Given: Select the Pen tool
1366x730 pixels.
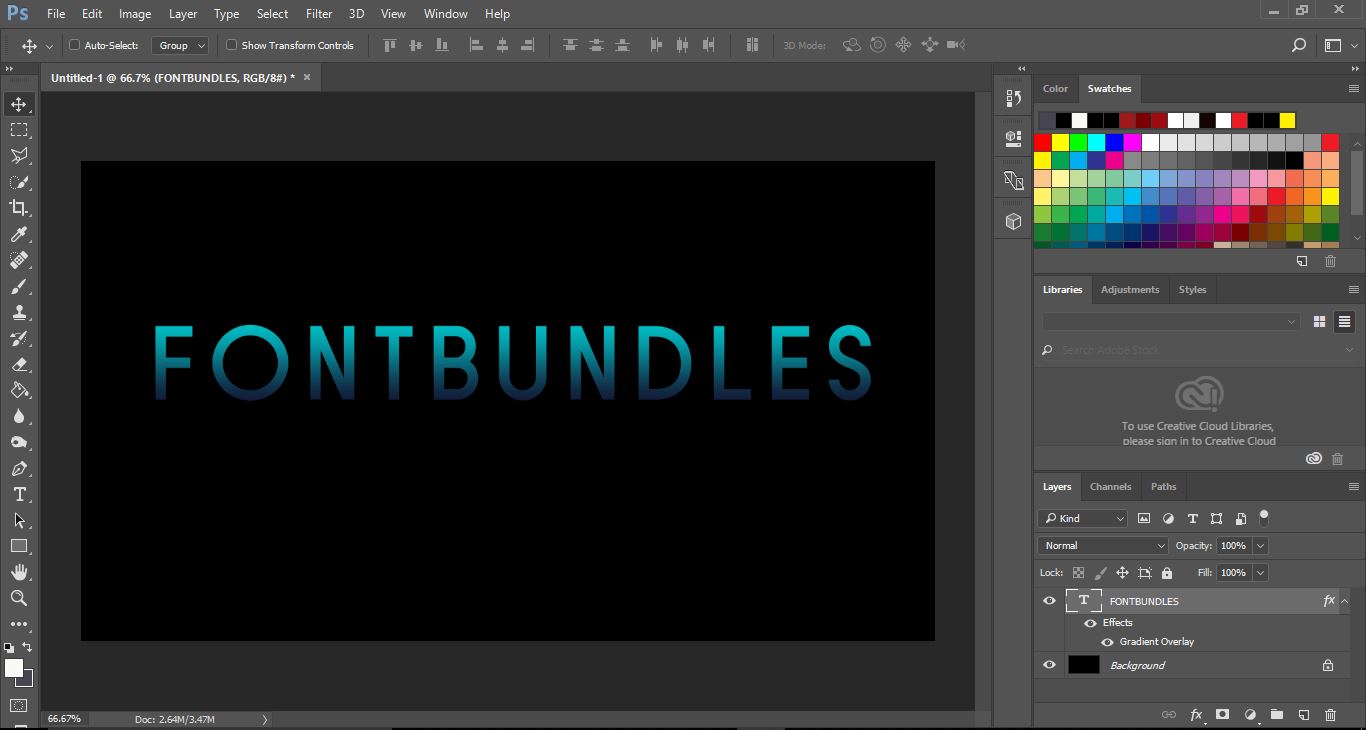Looking at the screenshot, I should (19, 468).
